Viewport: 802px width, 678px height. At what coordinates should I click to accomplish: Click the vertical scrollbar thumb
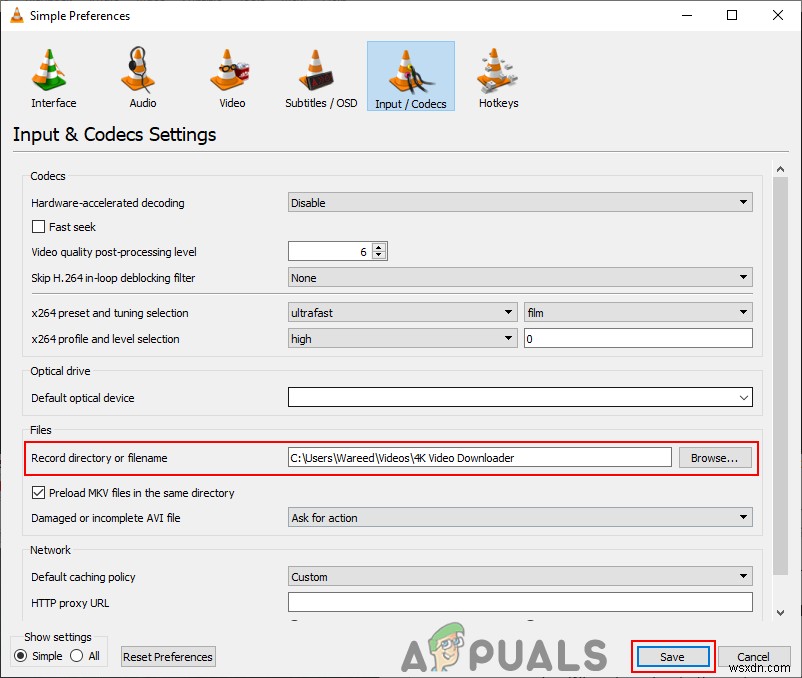pyautogui.click(x=780, y=376)
